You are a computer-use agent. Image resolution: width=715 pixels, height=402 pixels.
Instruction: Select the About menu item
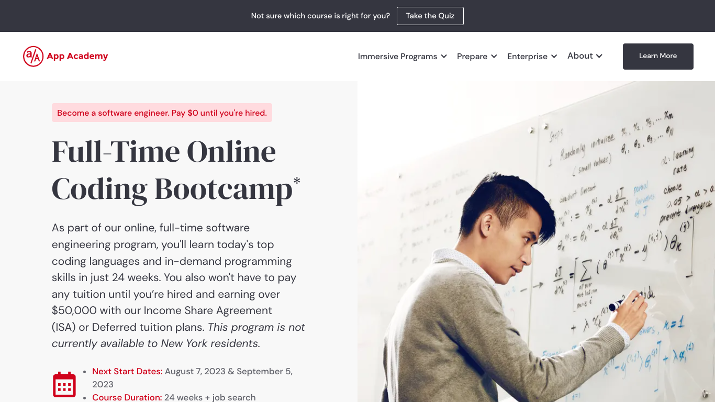(580, 56)
